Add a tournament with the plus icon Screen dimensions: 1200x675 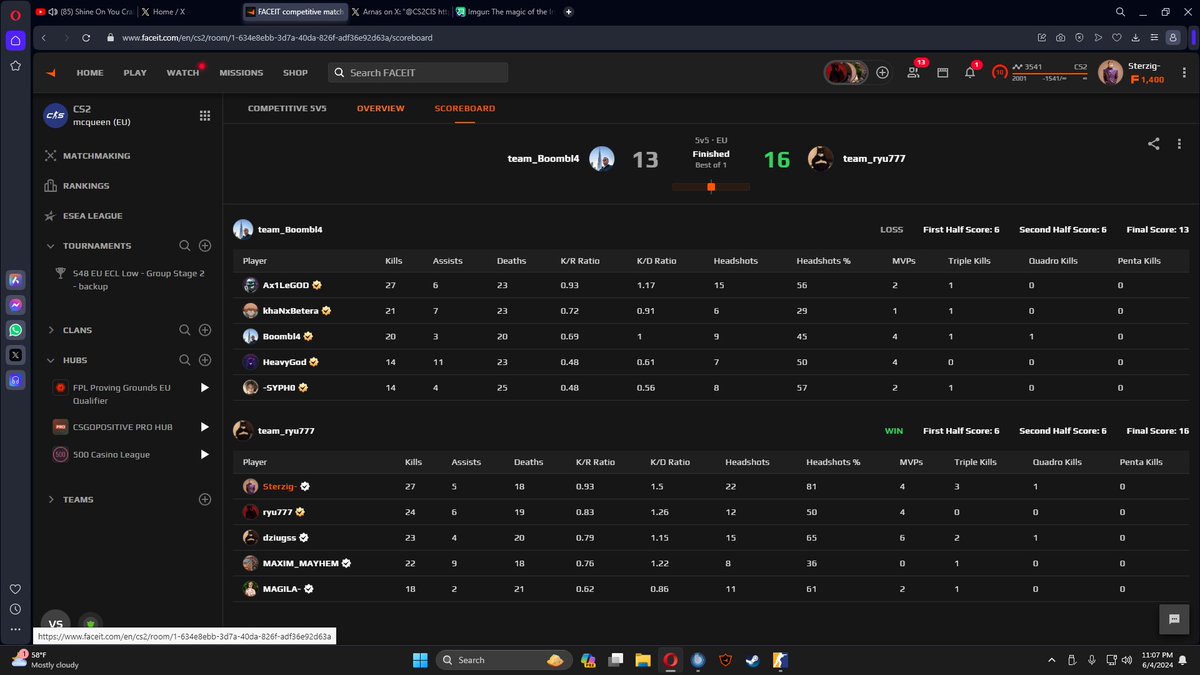pyautogui.click(x=205, y=246)
